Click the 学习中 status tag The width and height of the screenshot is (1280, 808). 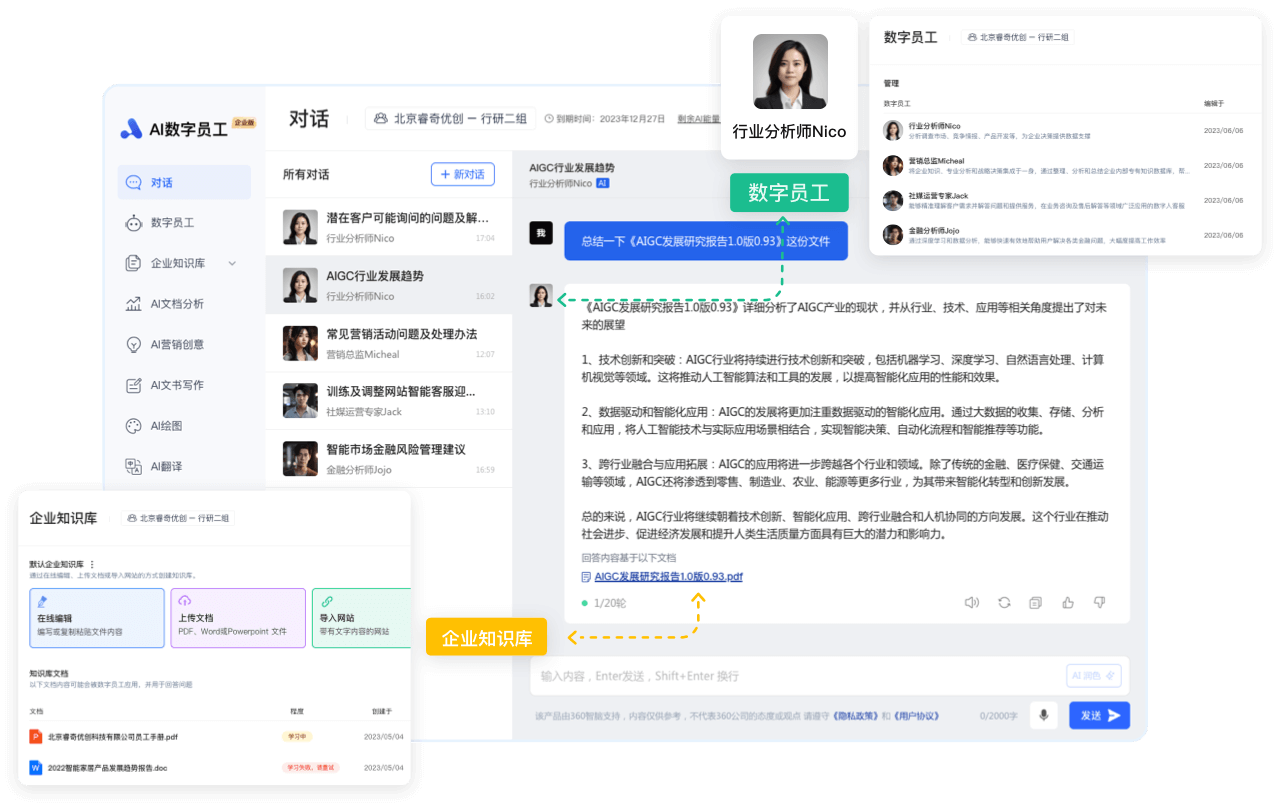coord(297,737)
